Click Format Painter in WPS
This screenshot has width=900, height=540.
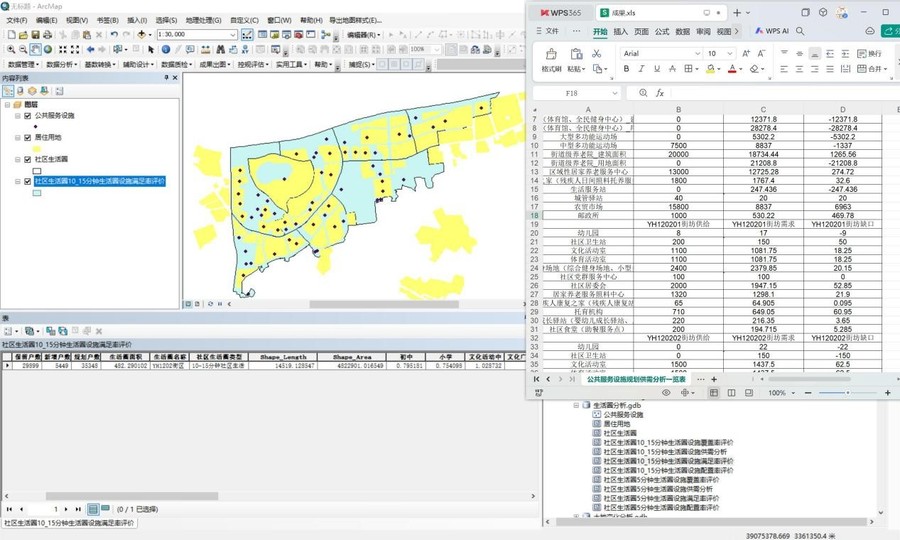coord(551,60)
